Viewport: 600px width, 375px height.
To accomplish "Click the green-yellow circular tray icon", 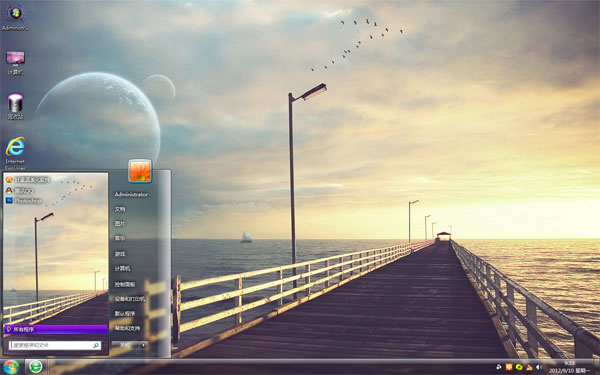I will click(519, 367).
